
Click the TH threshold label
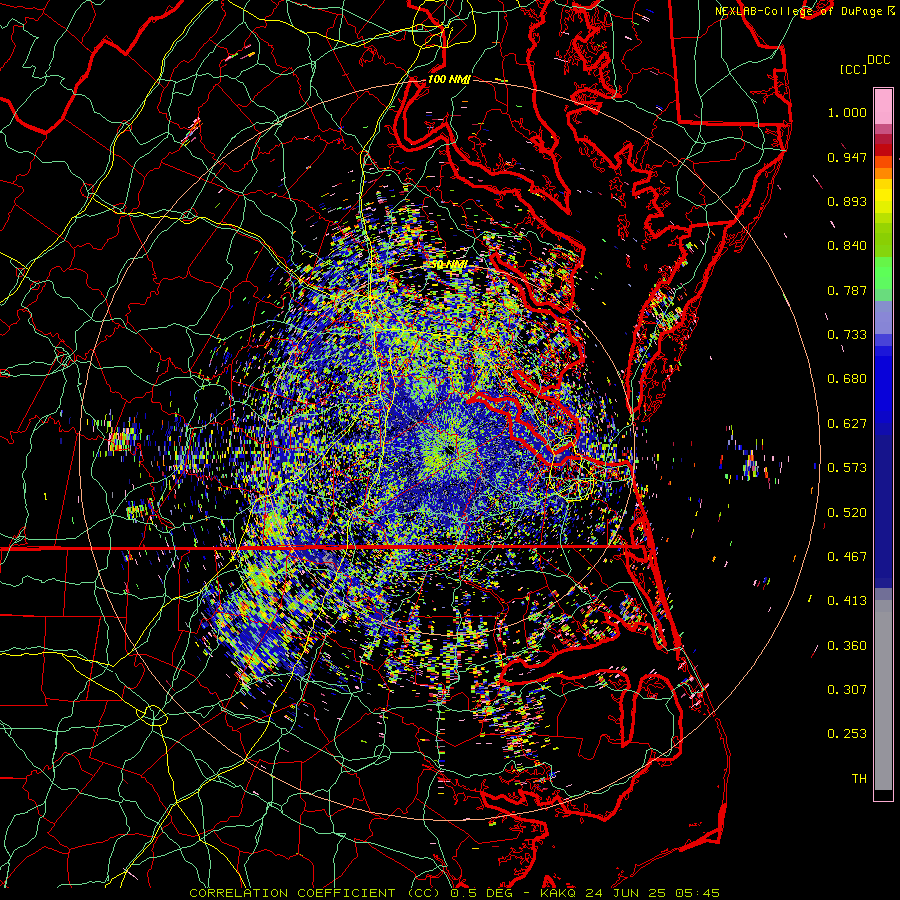click(859, 779)
